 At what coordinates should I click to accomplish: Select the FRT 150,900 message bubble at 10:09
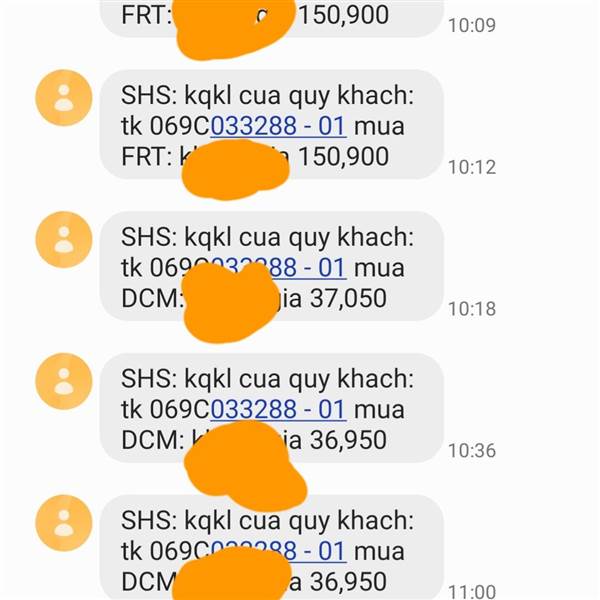pos(271,18)
